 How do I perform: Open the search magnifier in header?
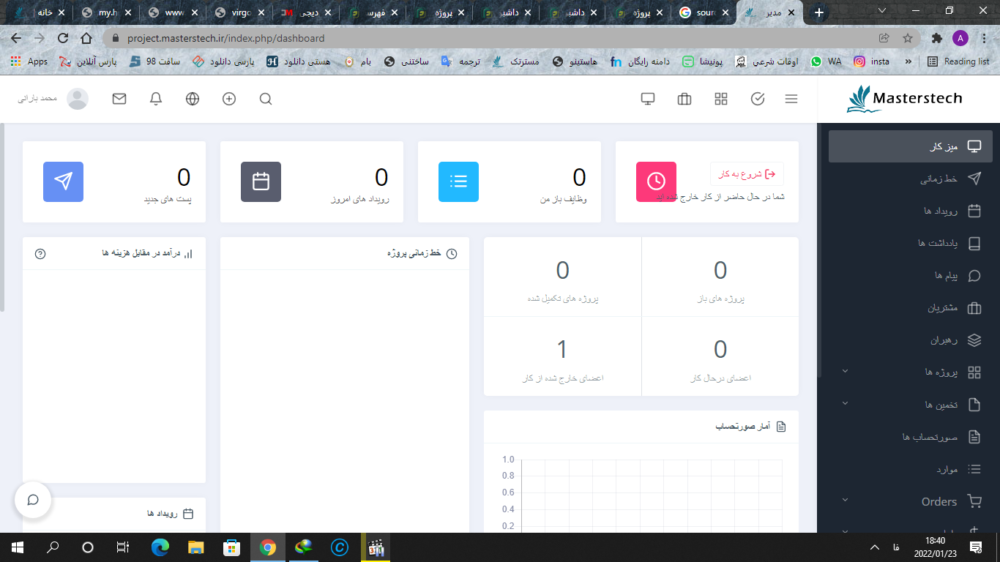(x=265, y=99)
